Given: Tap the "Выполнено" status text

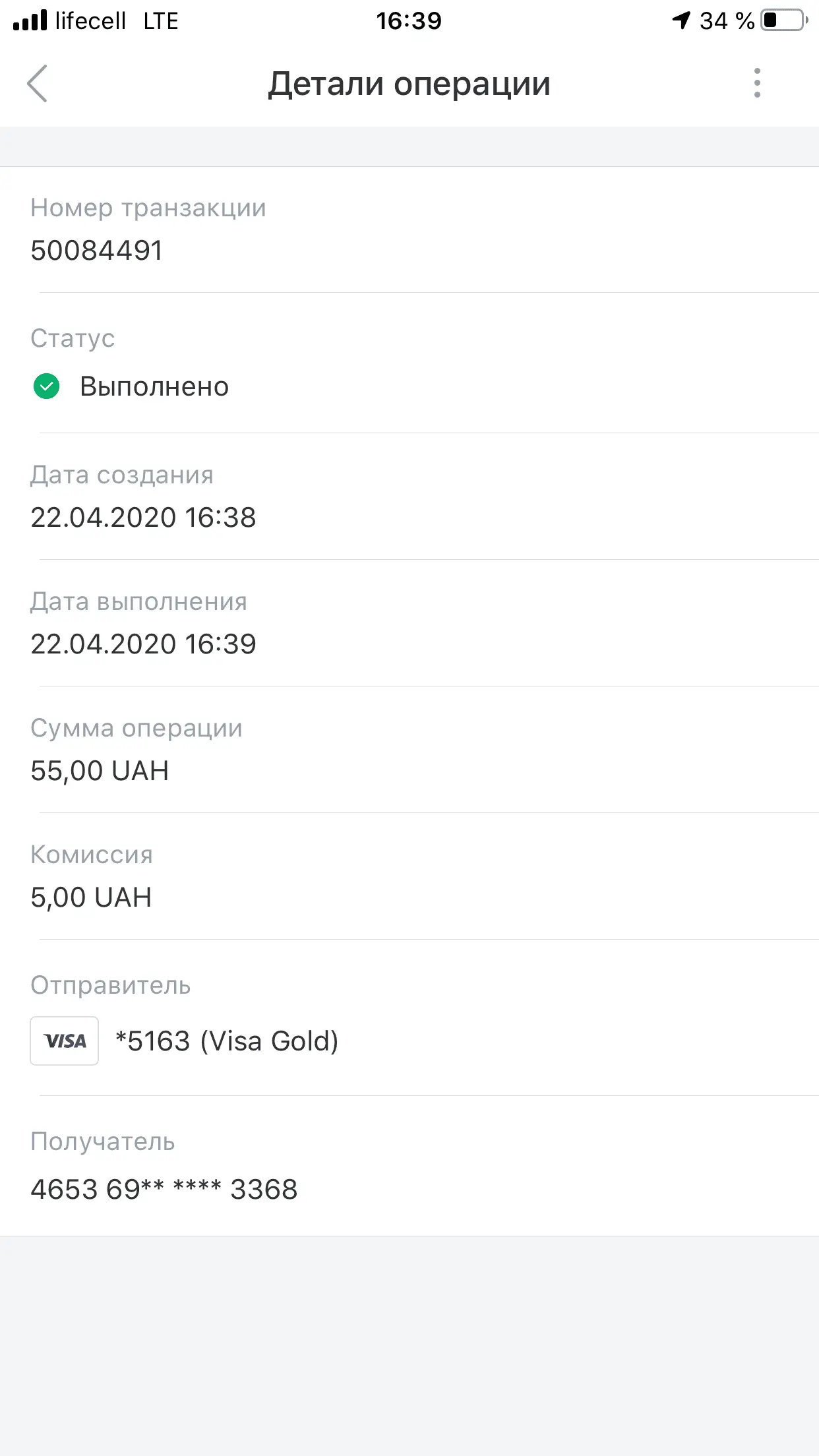Looking at the screenshot, I should coord(154,386).
